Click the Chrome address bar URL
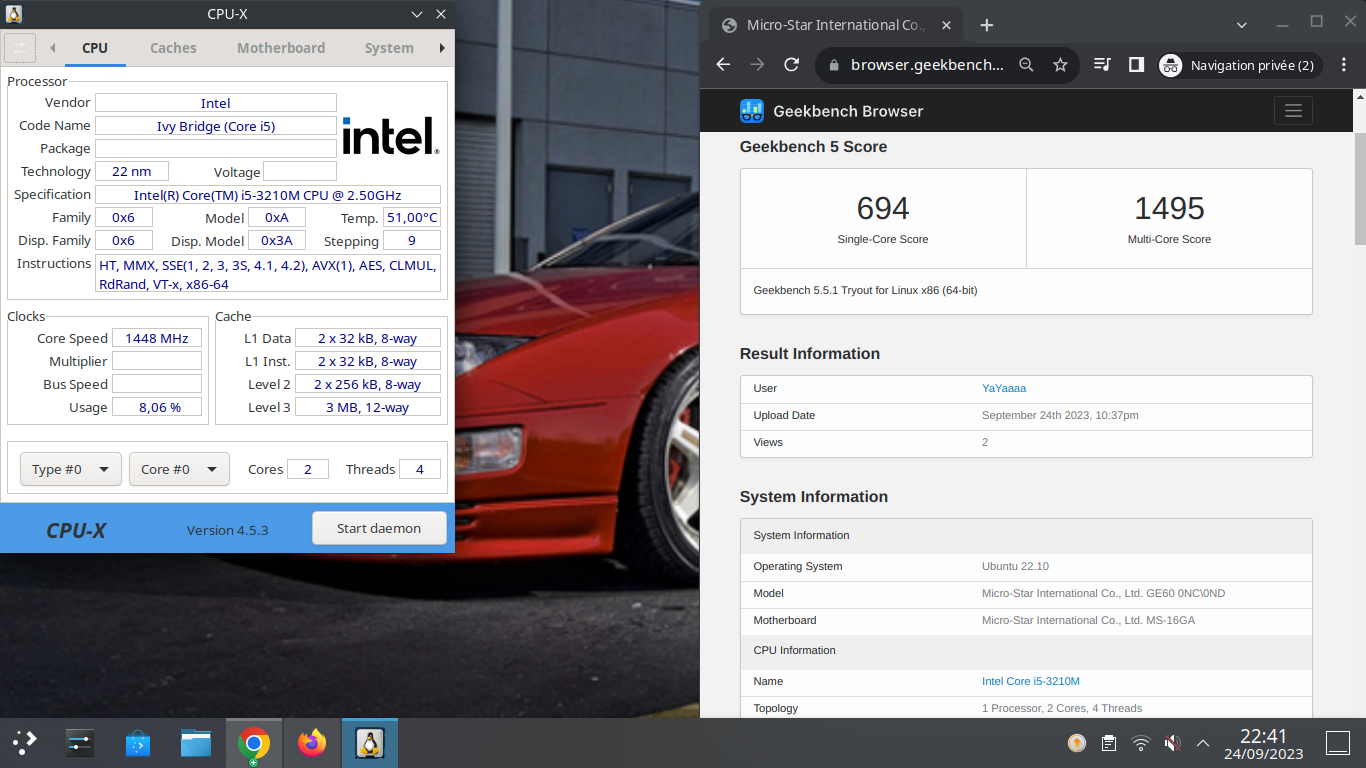1366x768 pixels. [927, 65]
